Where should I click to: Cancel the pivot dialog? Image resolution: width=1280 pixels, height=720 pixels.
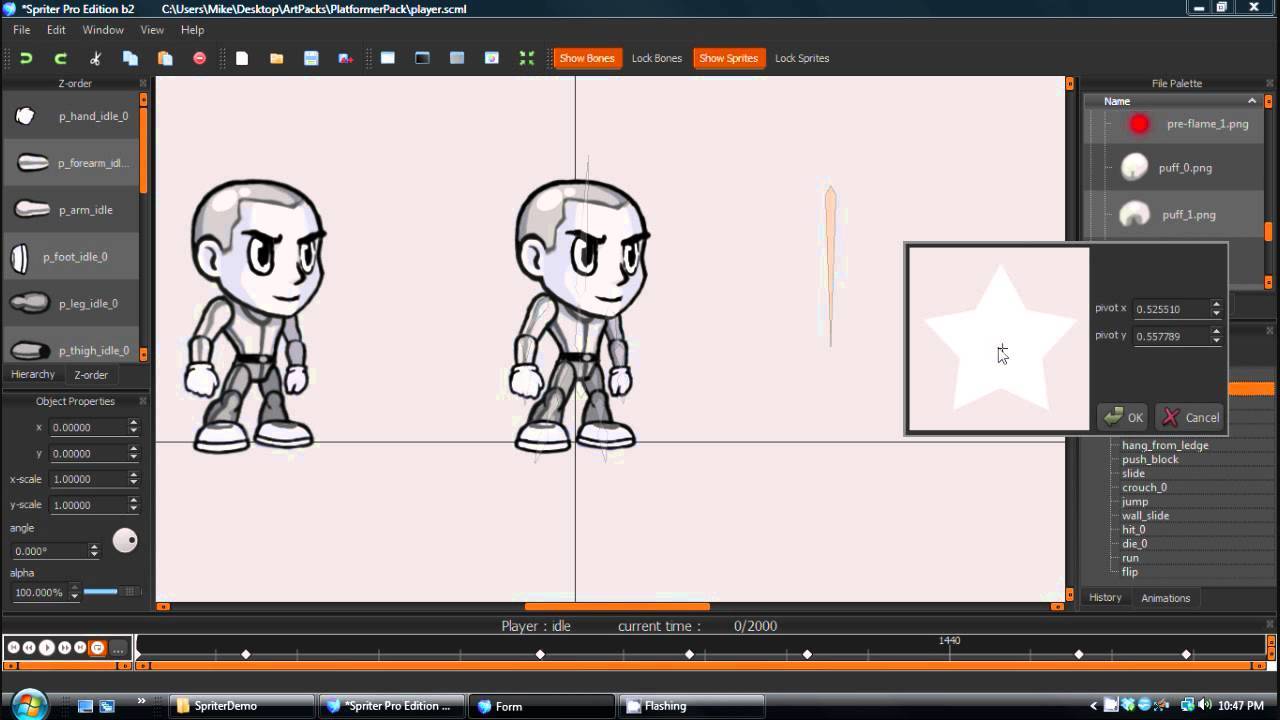[x=1190, y=417]
